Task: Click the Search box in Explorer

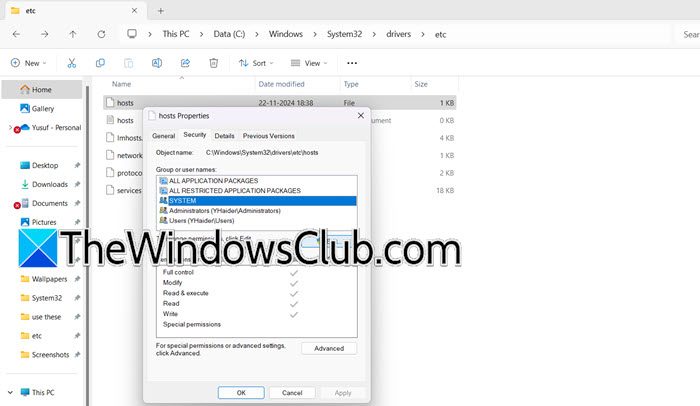Action: [687, 34]
